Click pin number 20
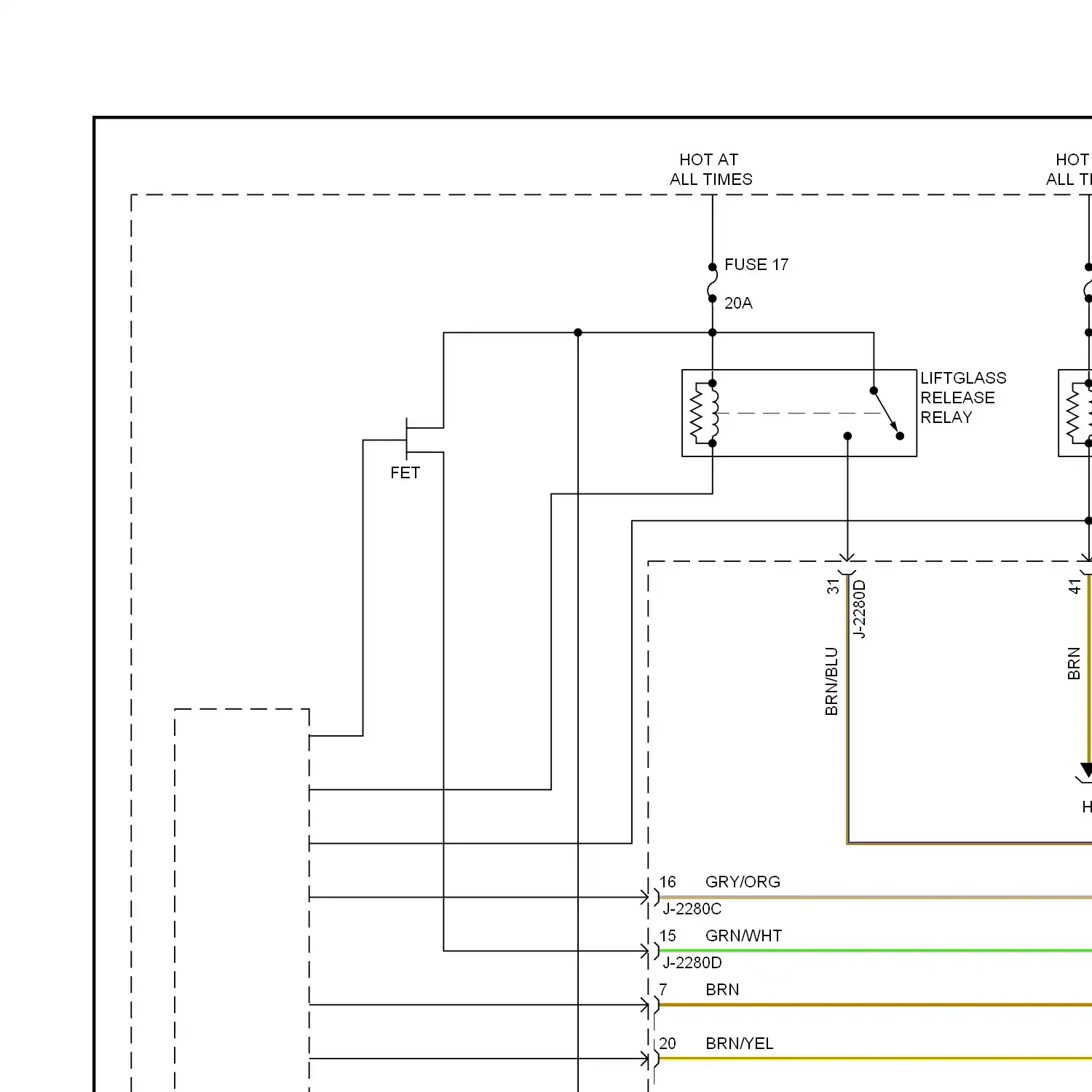 (x=668, y=1043)
